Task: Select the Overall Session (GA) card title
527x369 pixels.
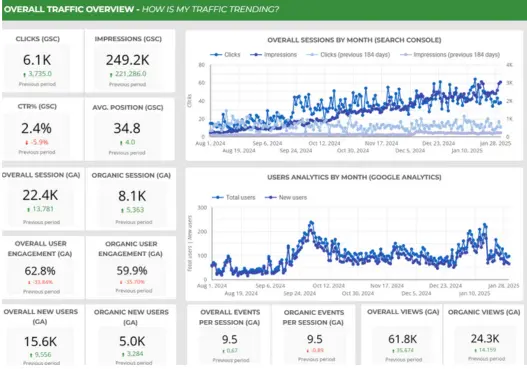Action: [41, 175]
